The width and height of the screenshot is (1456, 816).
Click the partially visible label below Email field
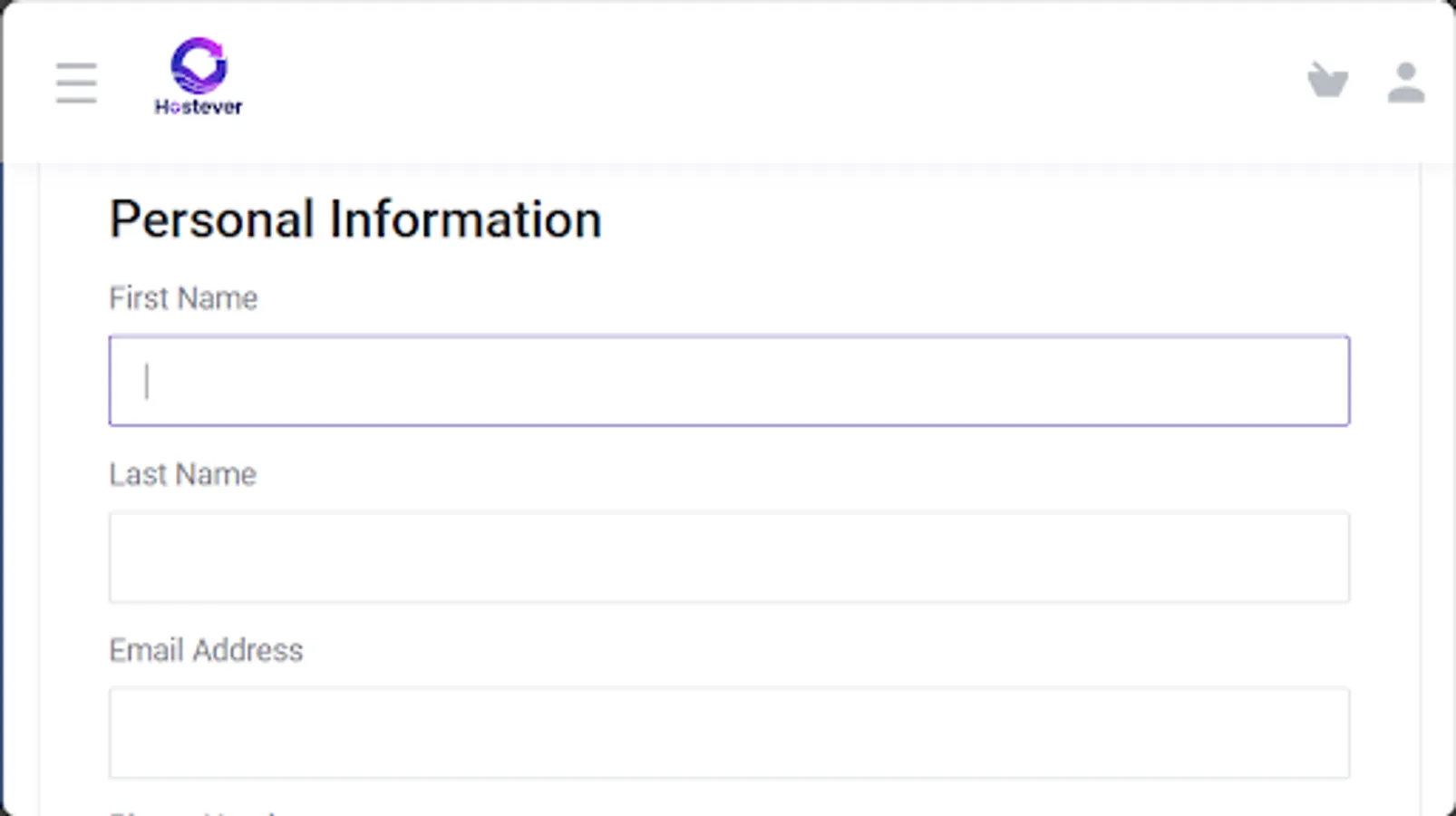[192, 811]
